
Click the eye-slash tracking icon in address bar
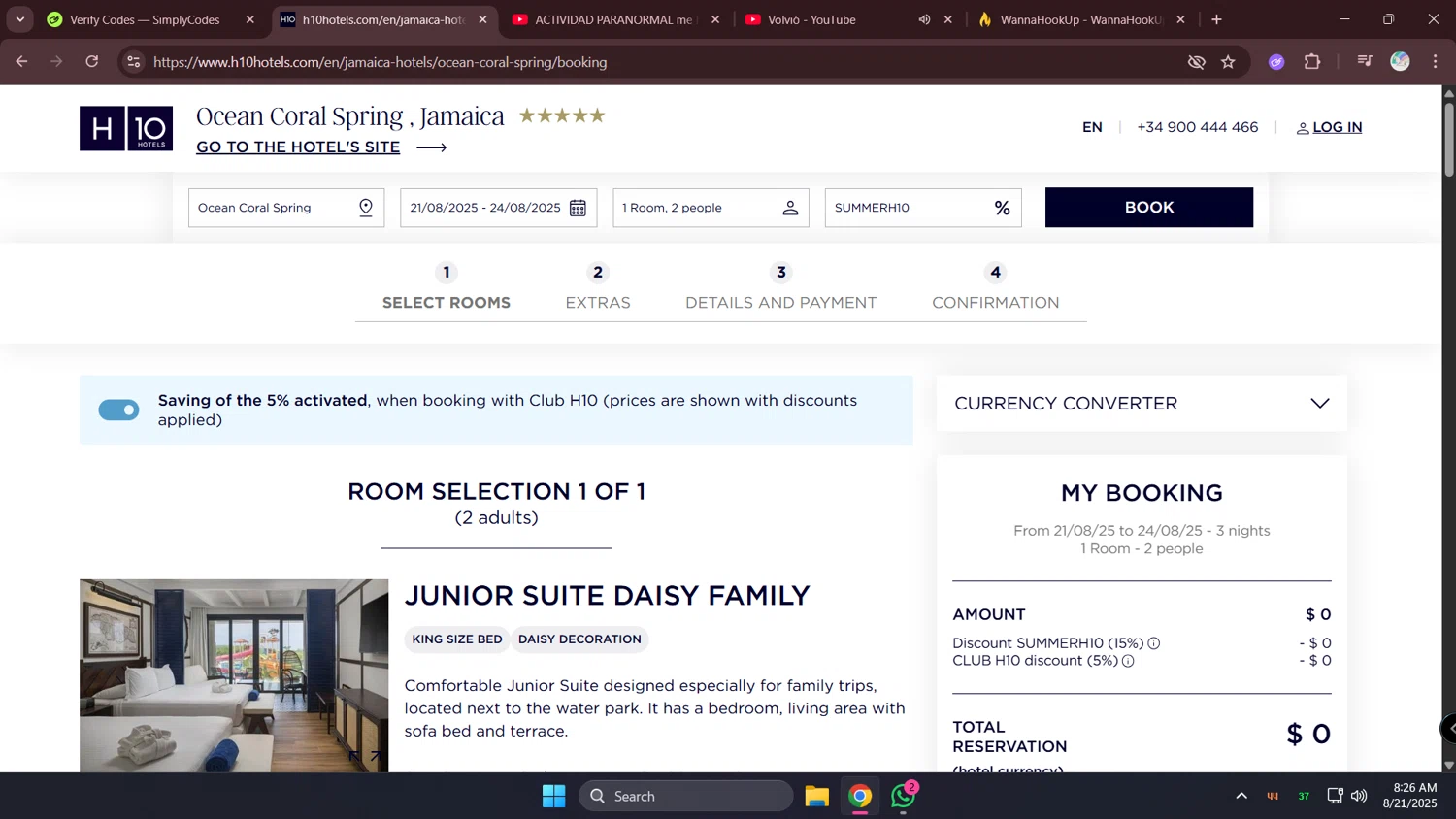[1196, 62]
